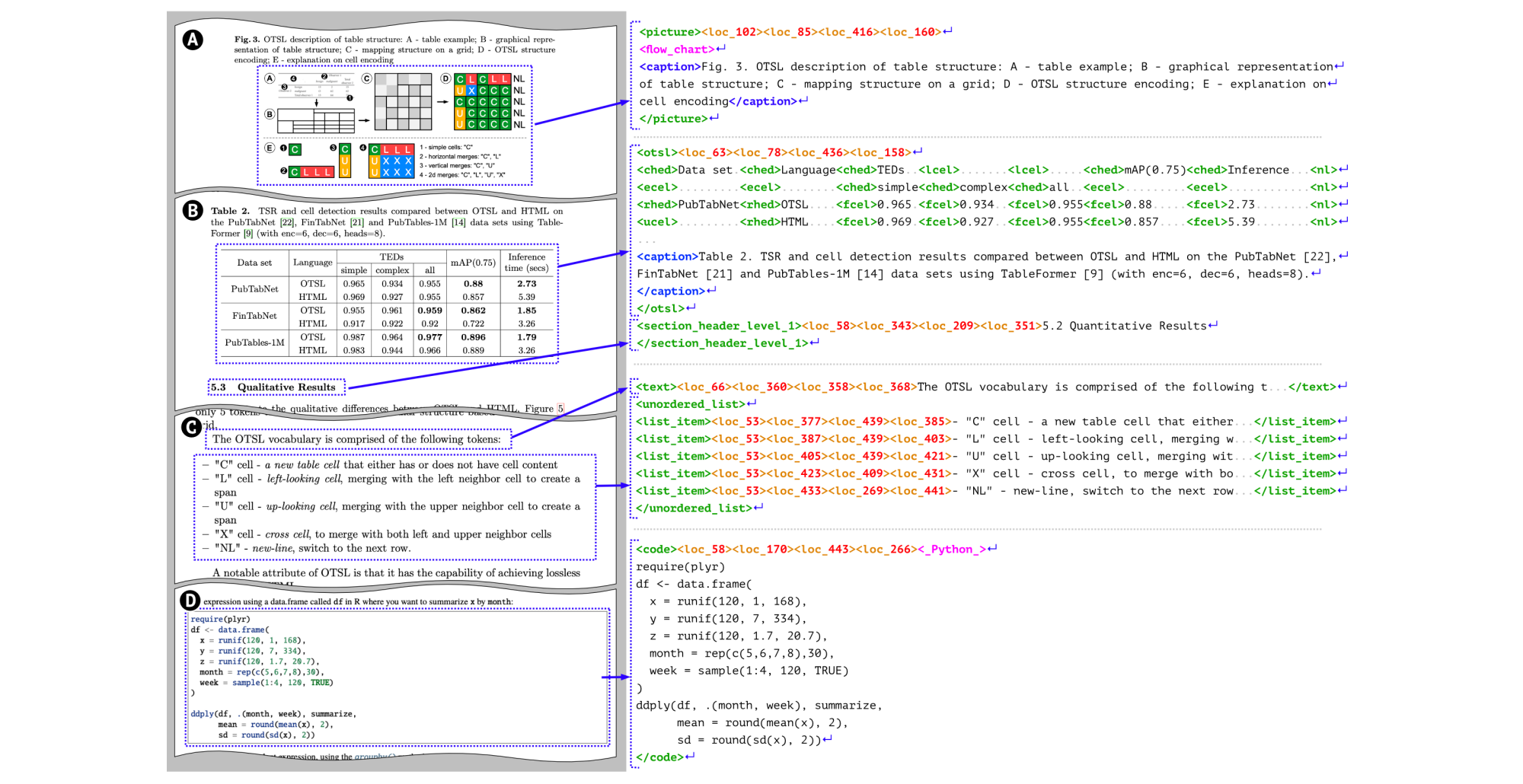Viewport: 1523px width, 784px height.
Task: Select the closing "</unordered_list>" tag
Action: pyautogui.click(x=694, y=508)
